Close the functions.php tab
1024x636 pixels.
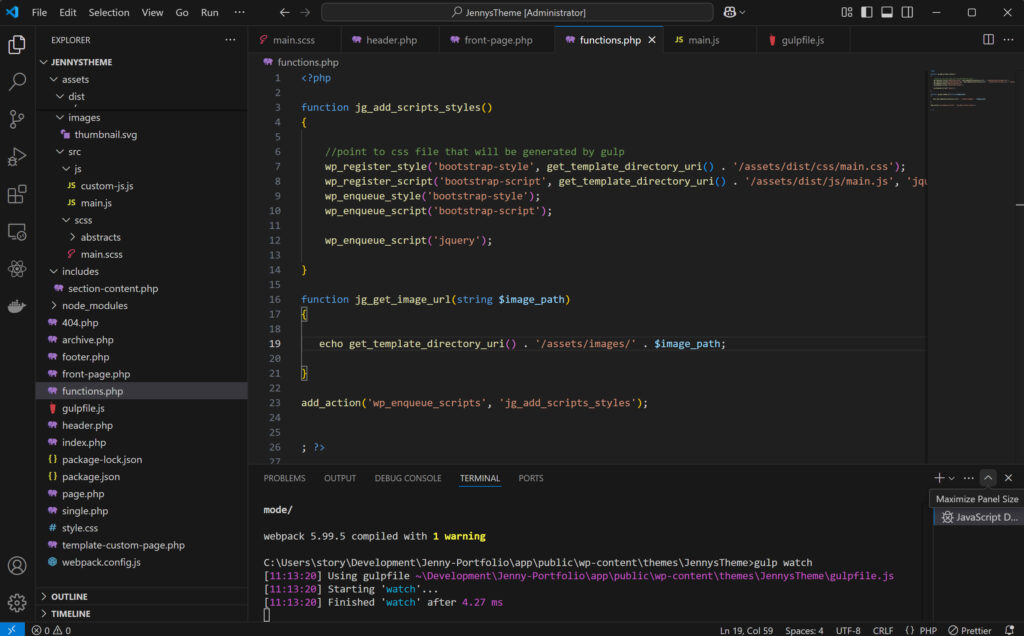click(652, 40)
